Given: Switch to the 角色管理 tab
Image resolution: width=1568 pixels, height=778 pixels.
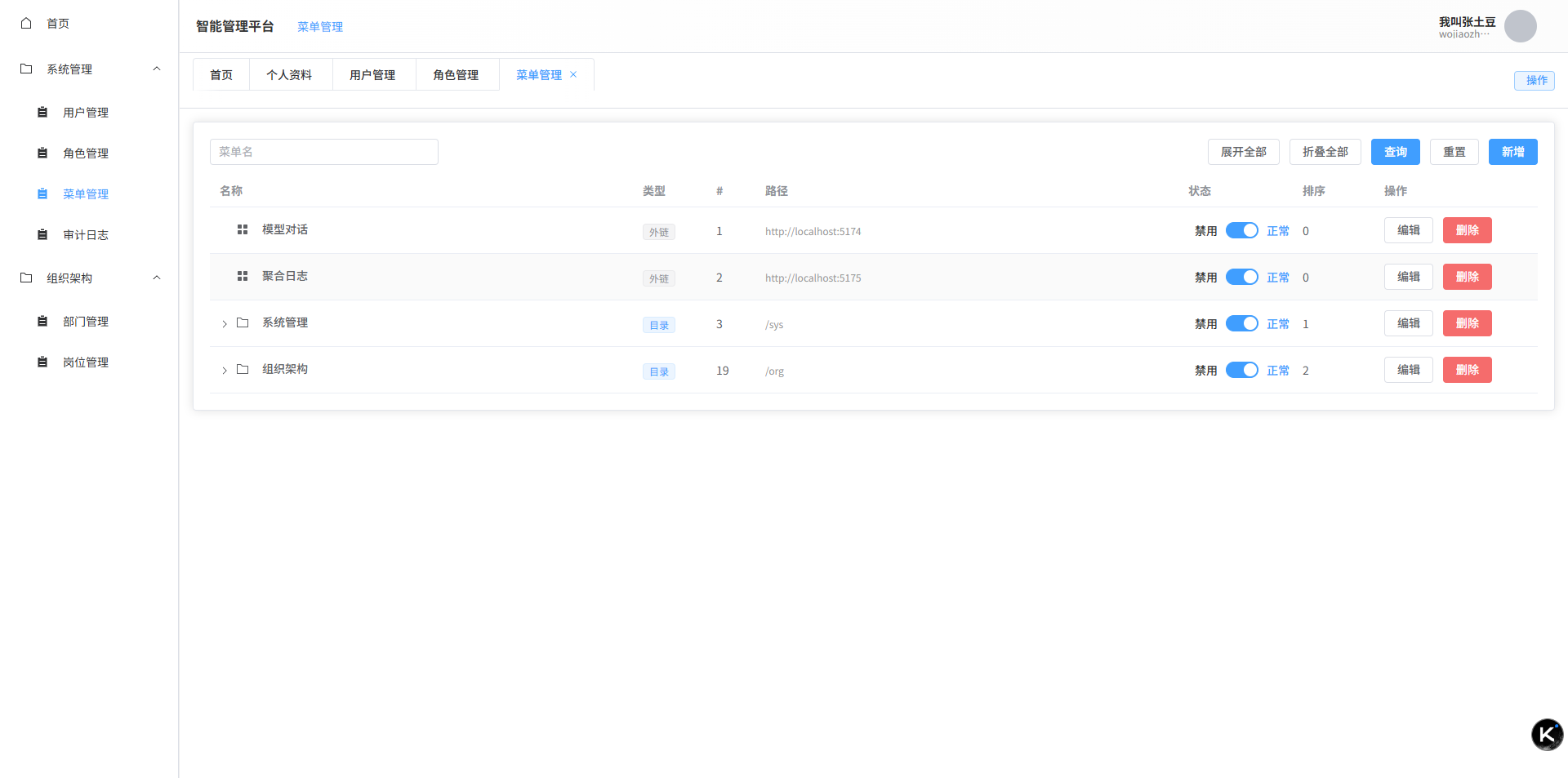Looking at the screenshot, I should click(x=456, y=74).
